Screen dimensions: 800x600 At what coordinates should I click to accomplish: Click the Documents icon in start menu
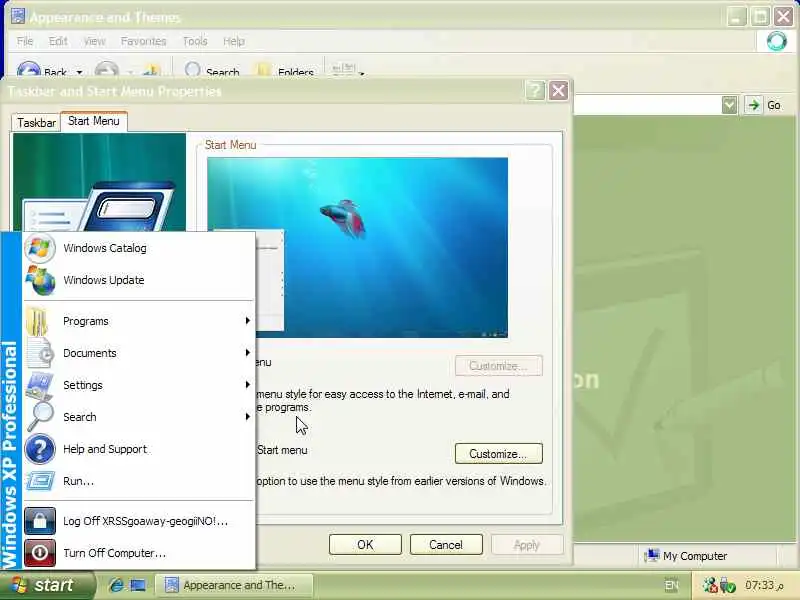pos(40,353)
